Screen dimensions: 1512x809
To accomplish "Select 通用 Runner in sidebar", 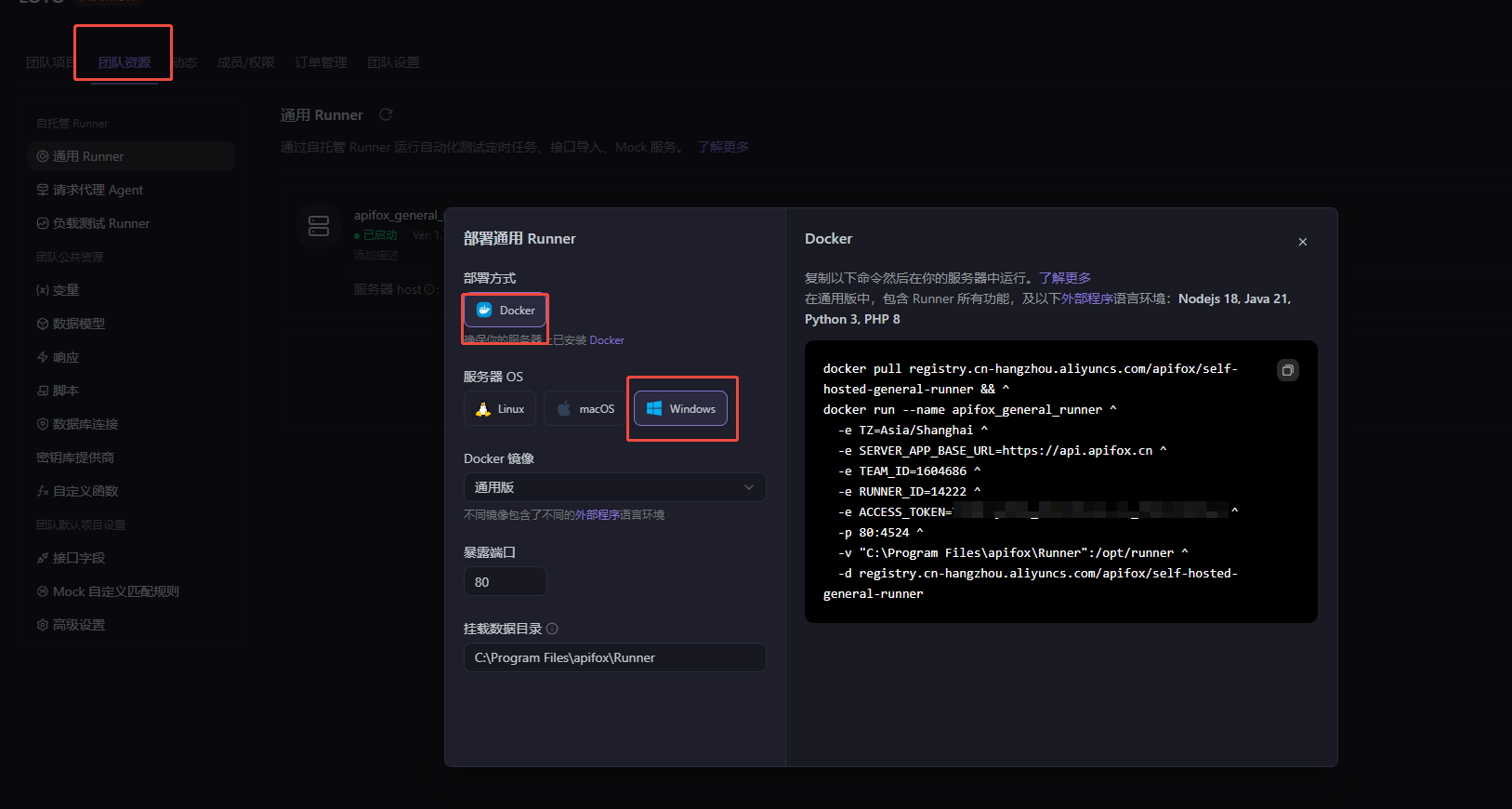I will click(131, 156).
